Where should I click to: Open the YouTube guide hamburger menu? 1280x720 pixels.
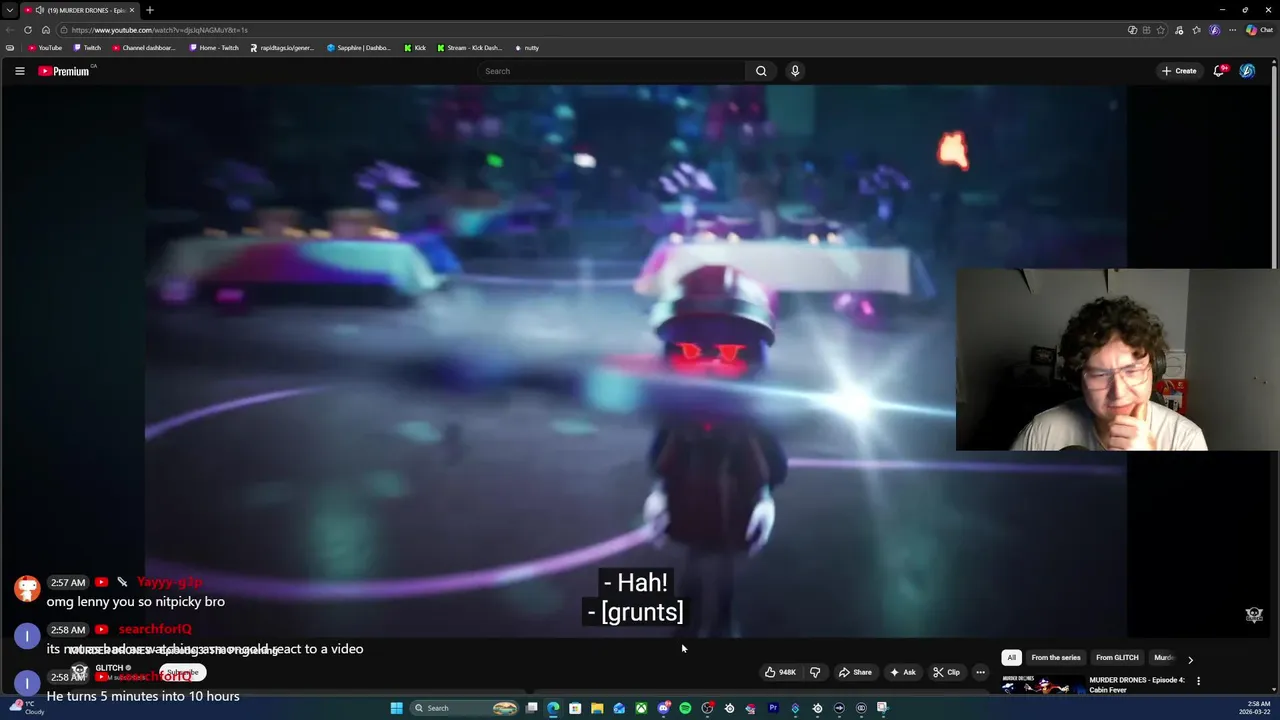click(19, 71)
